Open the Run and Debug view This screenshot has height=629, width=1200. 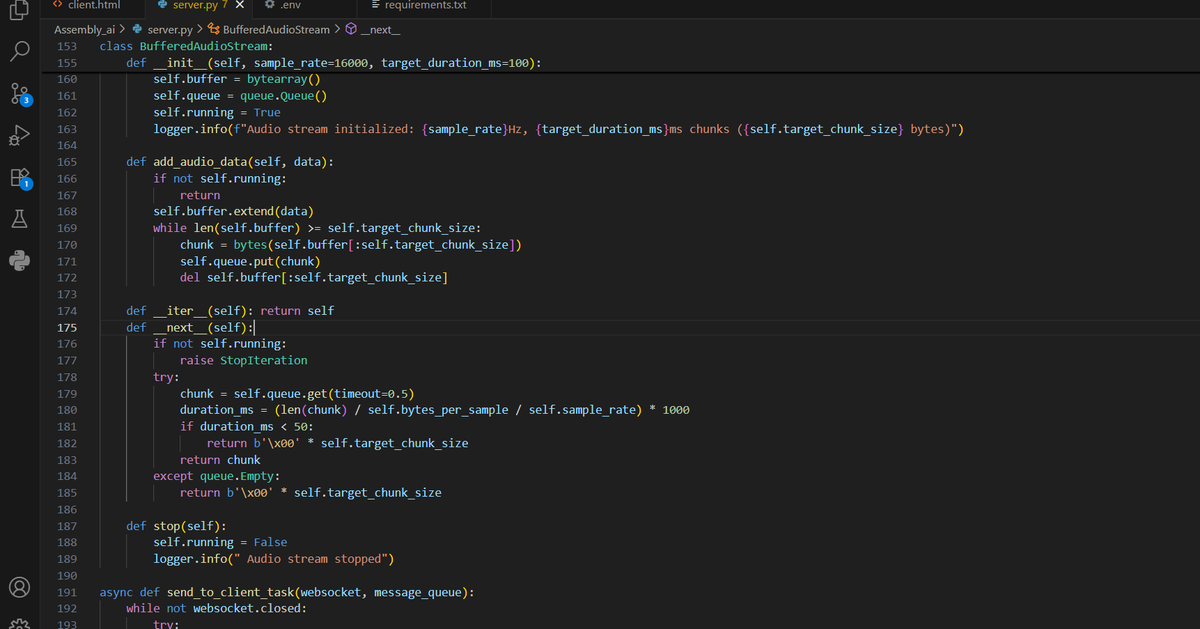(x=20, y=136)
